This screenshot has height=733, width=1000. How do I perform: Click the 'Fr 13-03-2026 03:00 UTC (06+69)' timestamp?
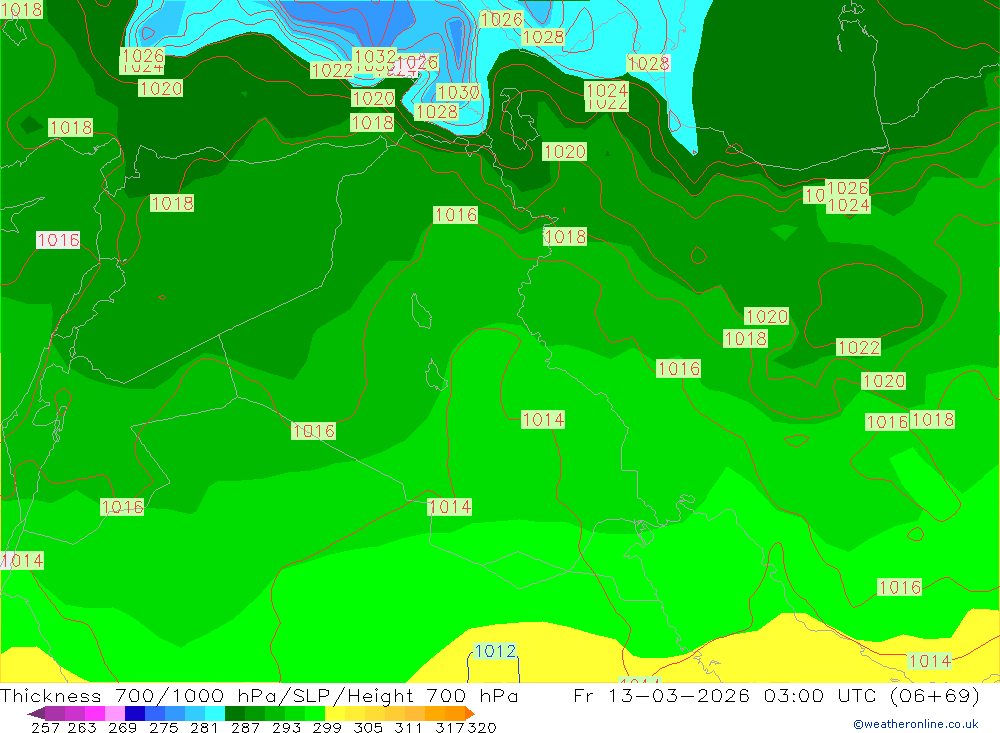click(x=776, y=695)
